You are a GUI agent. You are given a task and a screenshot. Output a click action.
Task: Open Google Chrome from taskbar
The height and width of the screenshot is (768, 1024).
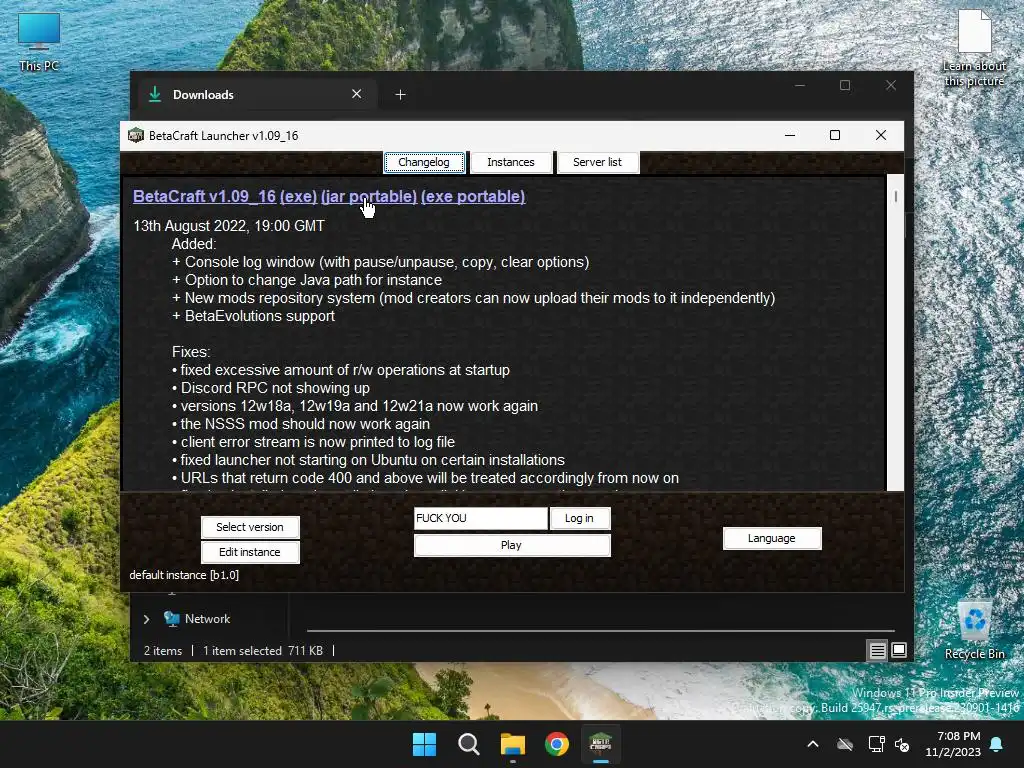556,744
